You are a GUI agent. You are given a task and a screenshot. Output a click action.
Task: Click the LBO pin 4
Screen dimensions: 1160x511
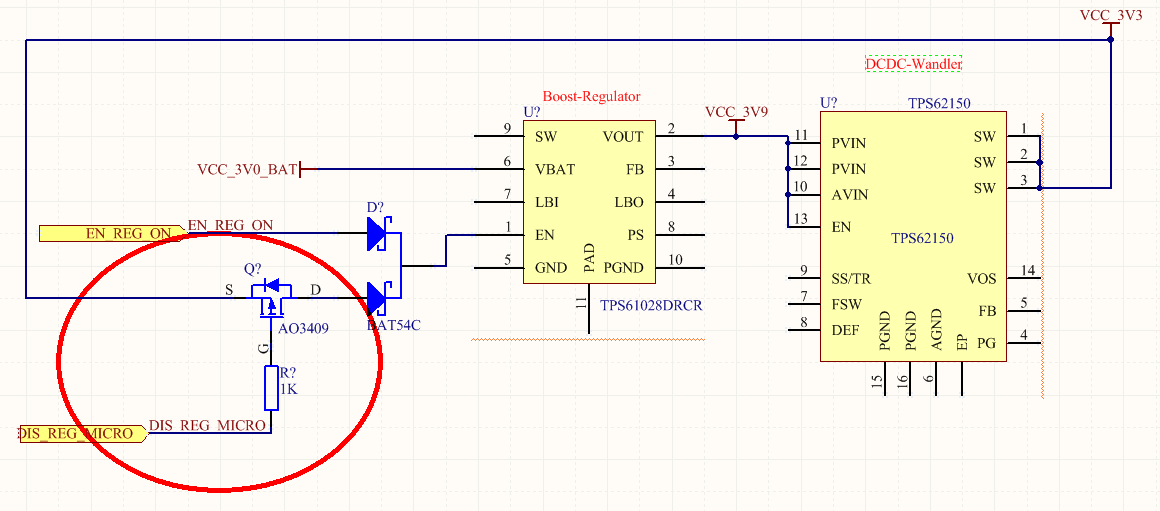[680, 202]
